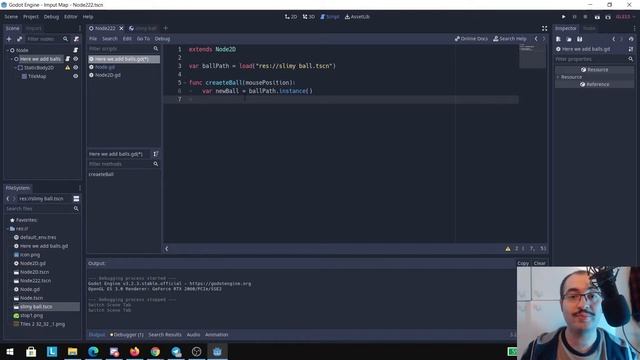Open FileSystem dock options menu
Screen dimensions: 640x360
(x=80, y=188)
